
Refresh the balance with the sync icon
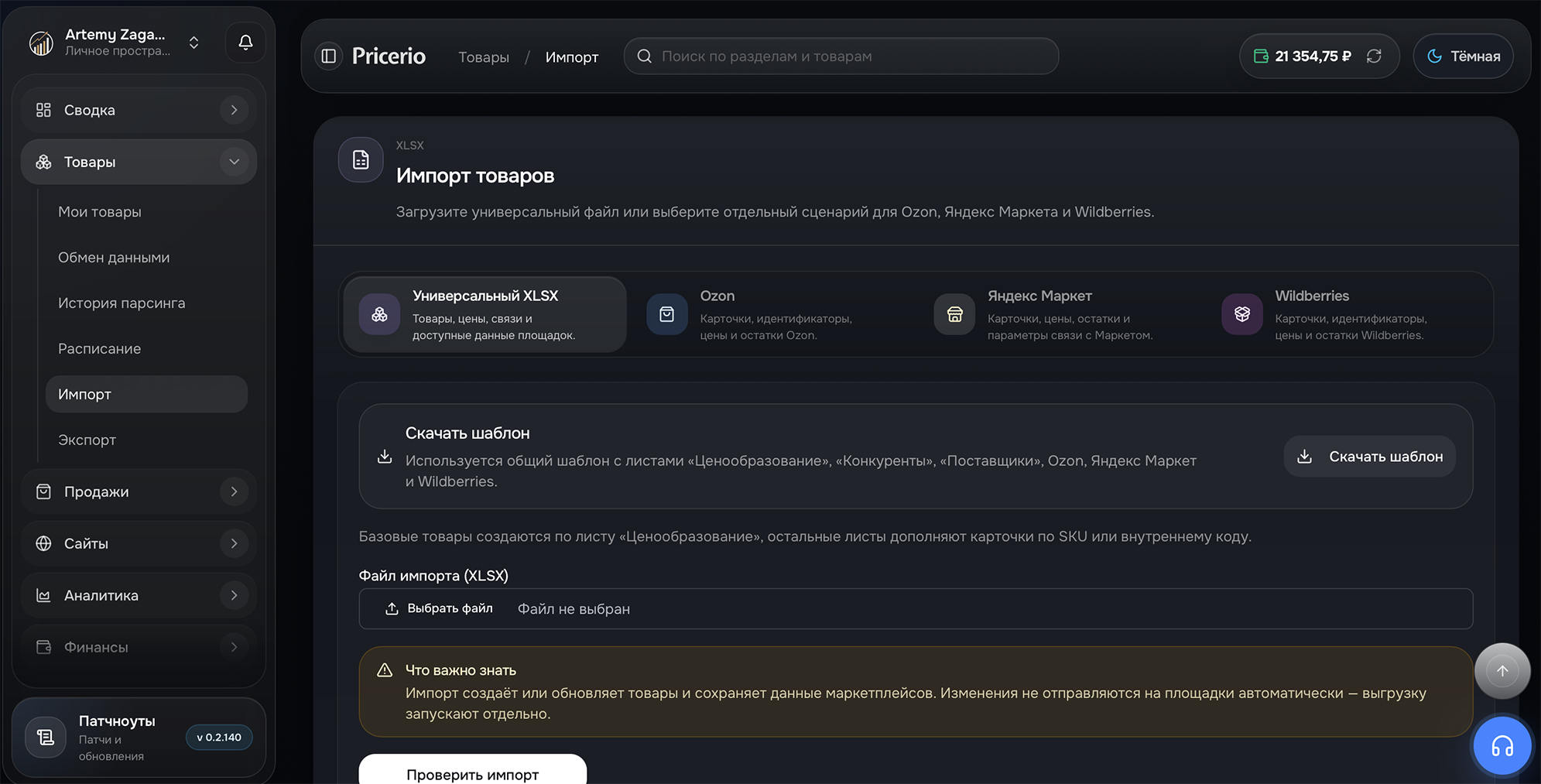click(1374, 56)
